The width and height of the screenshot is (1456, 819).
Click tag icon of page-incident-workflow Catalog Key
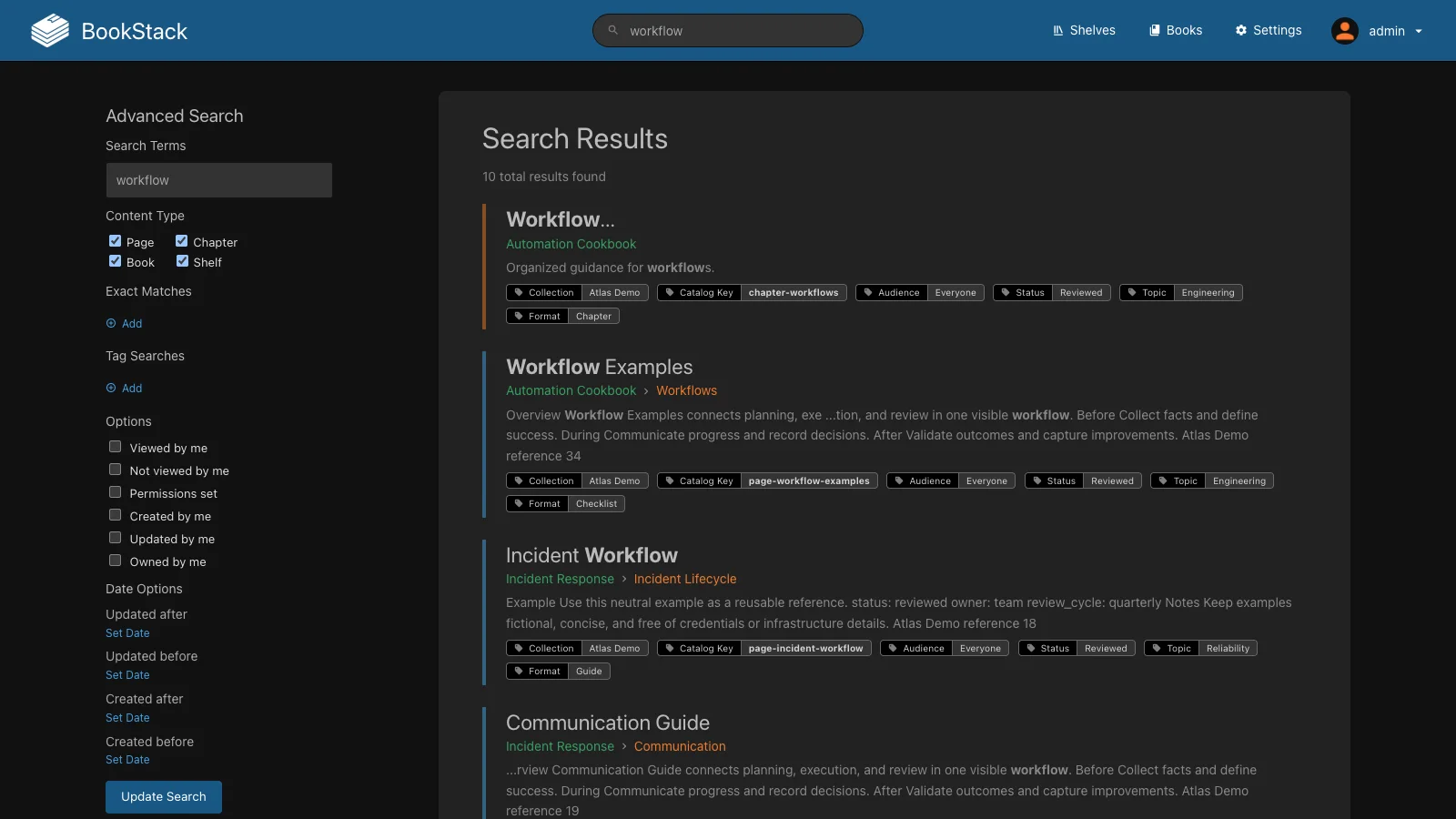click(670, 648)
